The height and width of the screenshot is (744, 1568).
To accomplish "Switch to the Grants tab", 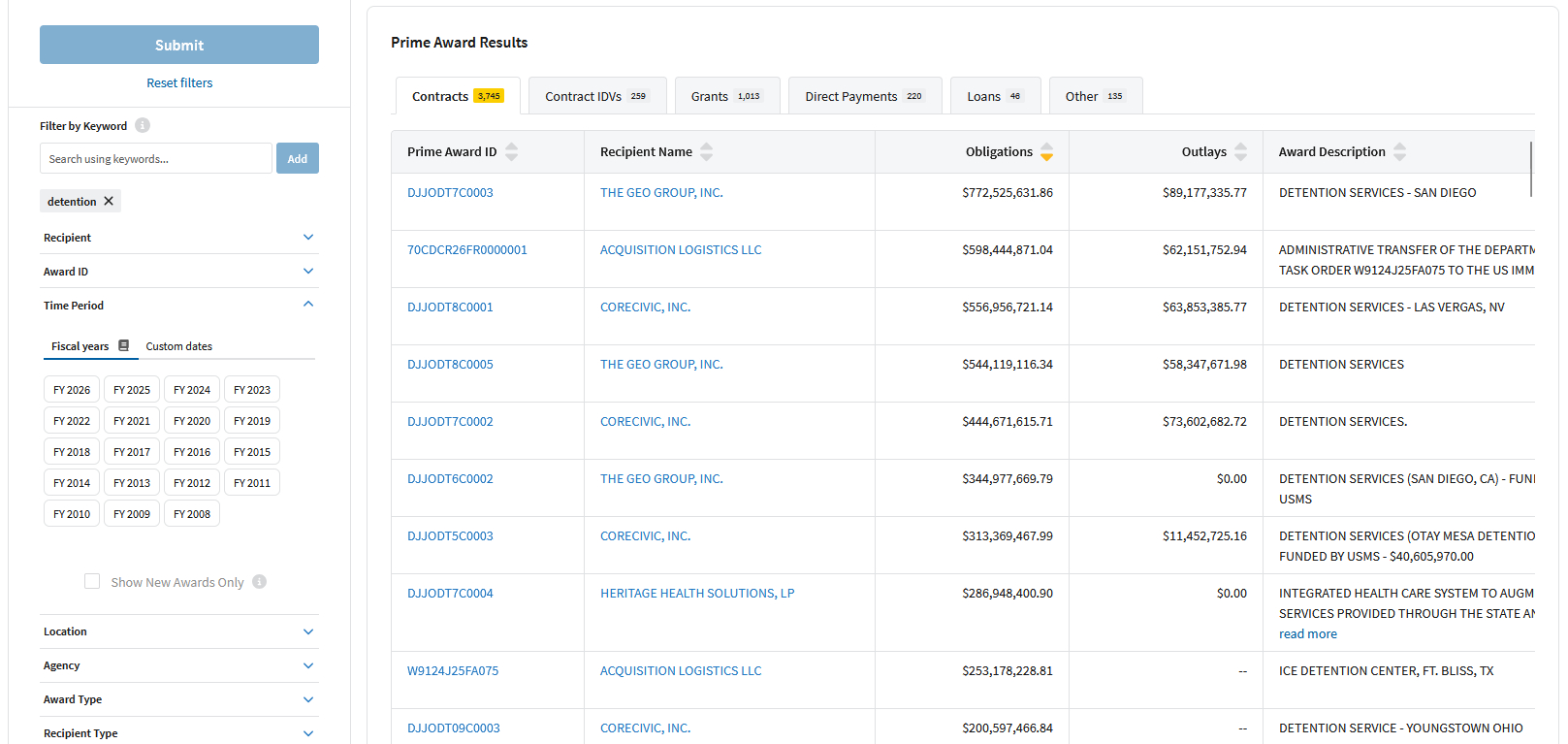I will point(726,96).
